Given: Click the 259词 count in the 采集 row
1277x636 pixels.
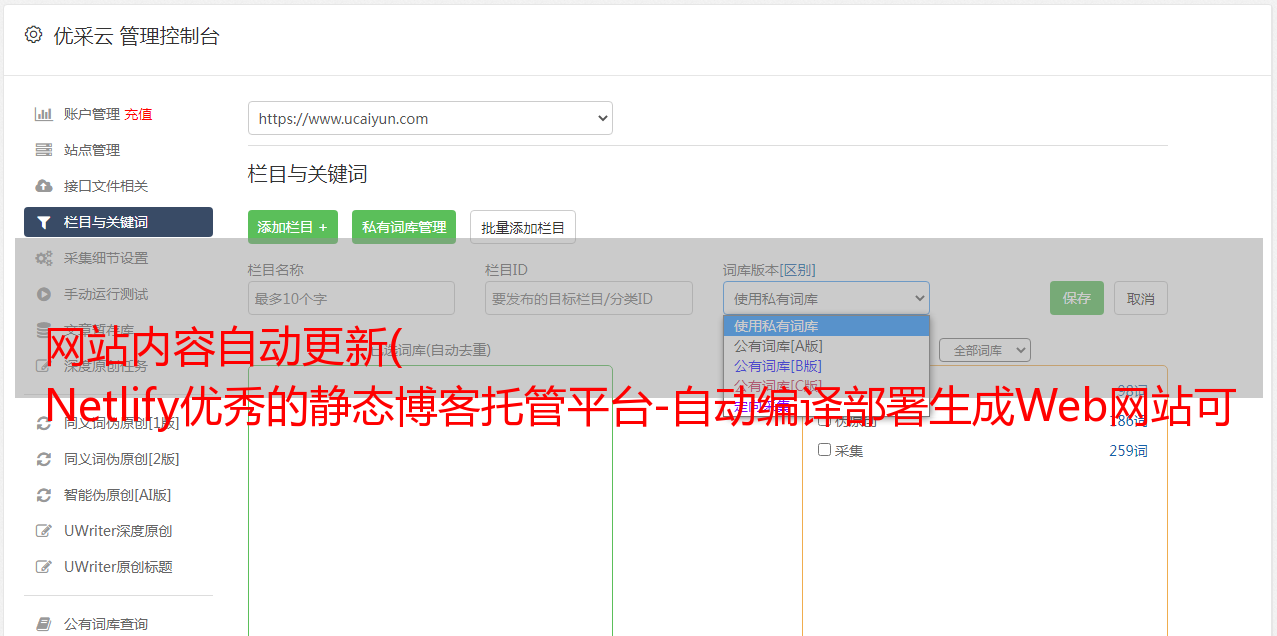Looking at the screenshot, I should click(x=1128, y=451).
